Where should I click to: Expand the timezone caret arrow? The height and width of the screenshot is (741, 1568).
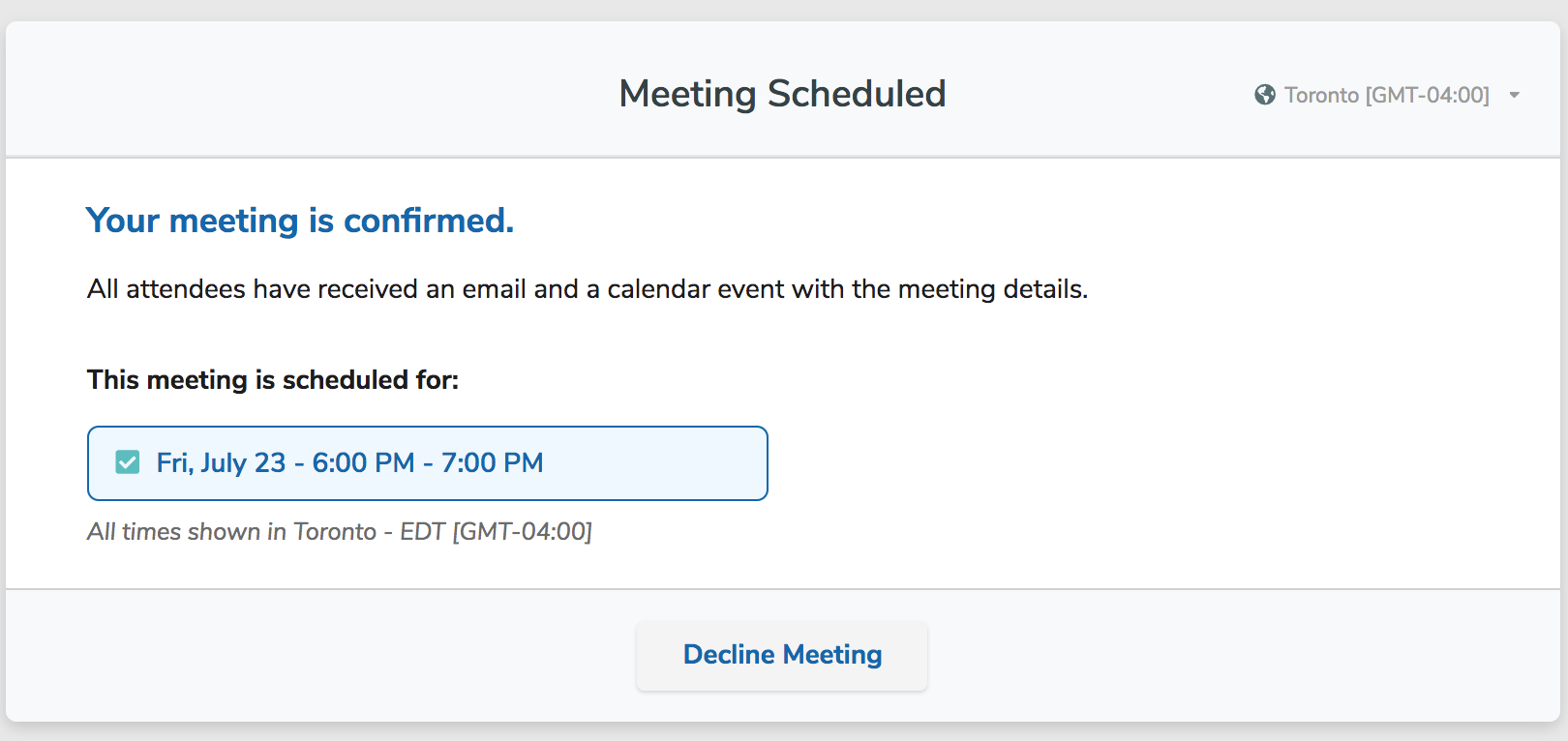pos(1515,95)
